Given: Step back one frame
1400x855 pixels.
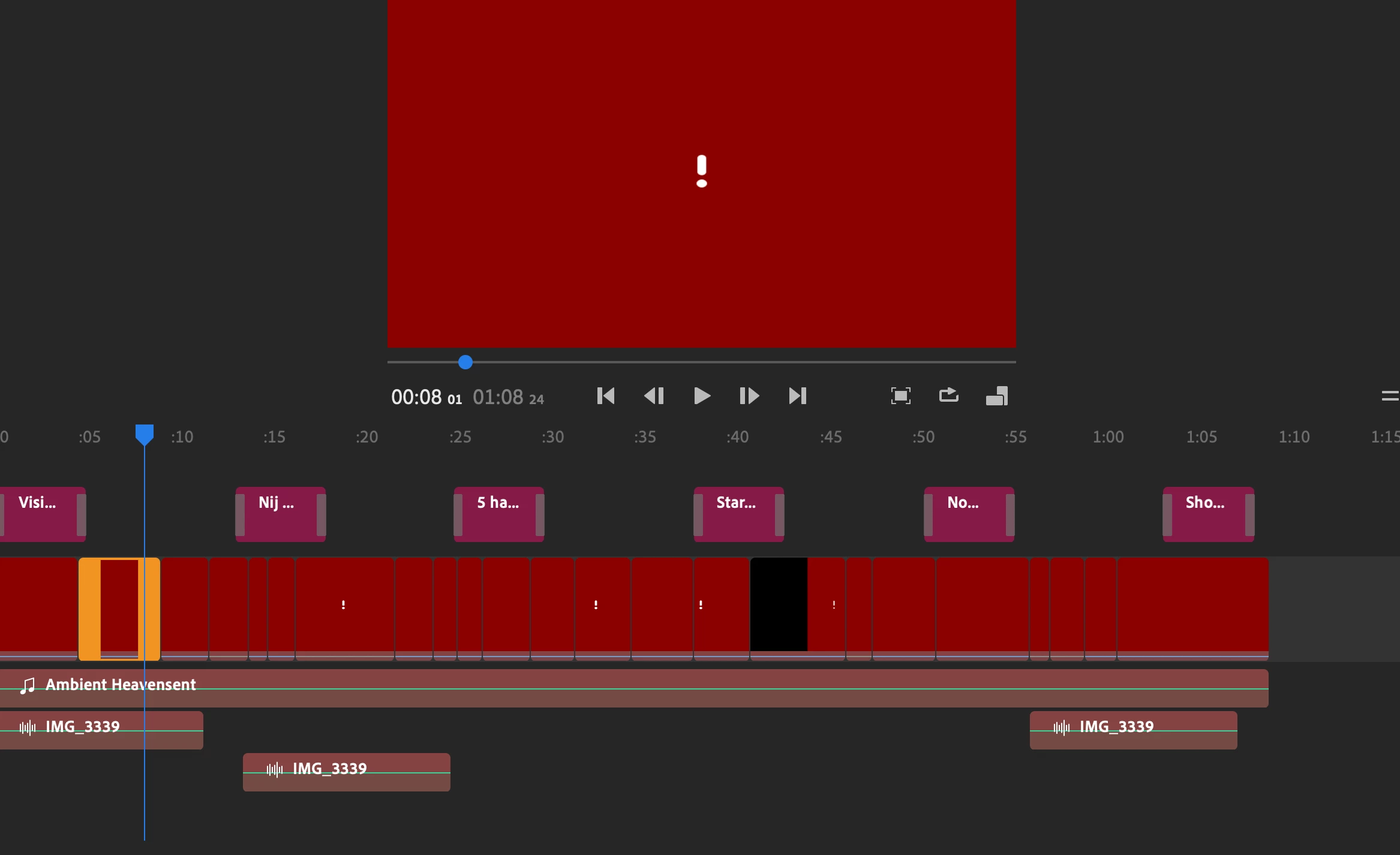Looking at the screenshot, I should 654,396.
